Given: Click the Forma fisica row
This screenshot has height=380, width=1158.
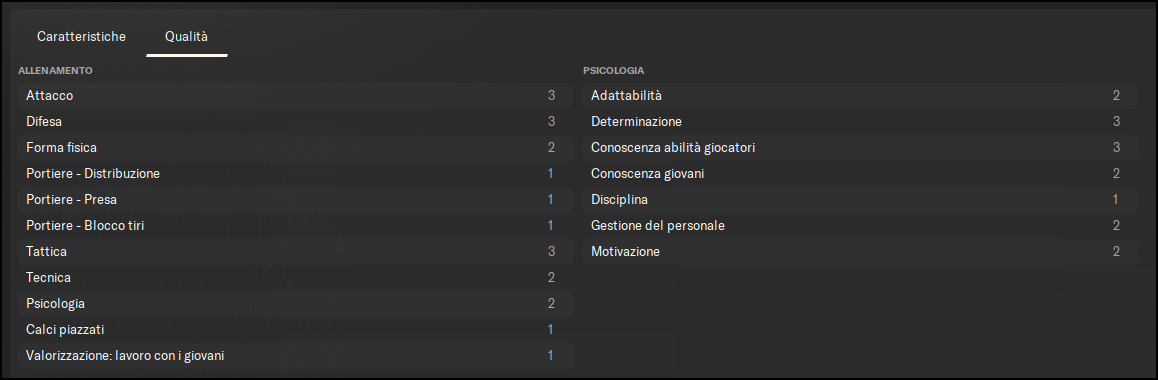Looking at the screenshot, I should click(x=295, y=148).
